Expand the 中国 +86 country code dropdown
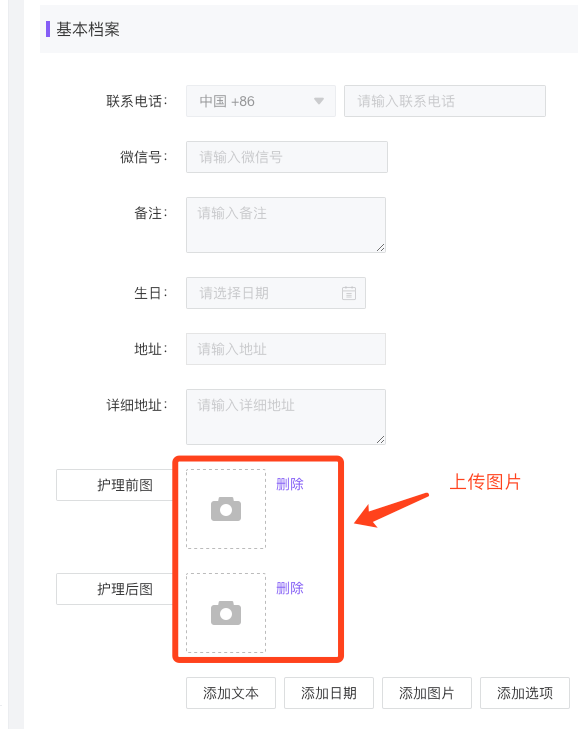This screenshot has width=578, height=729. point(261,101)
